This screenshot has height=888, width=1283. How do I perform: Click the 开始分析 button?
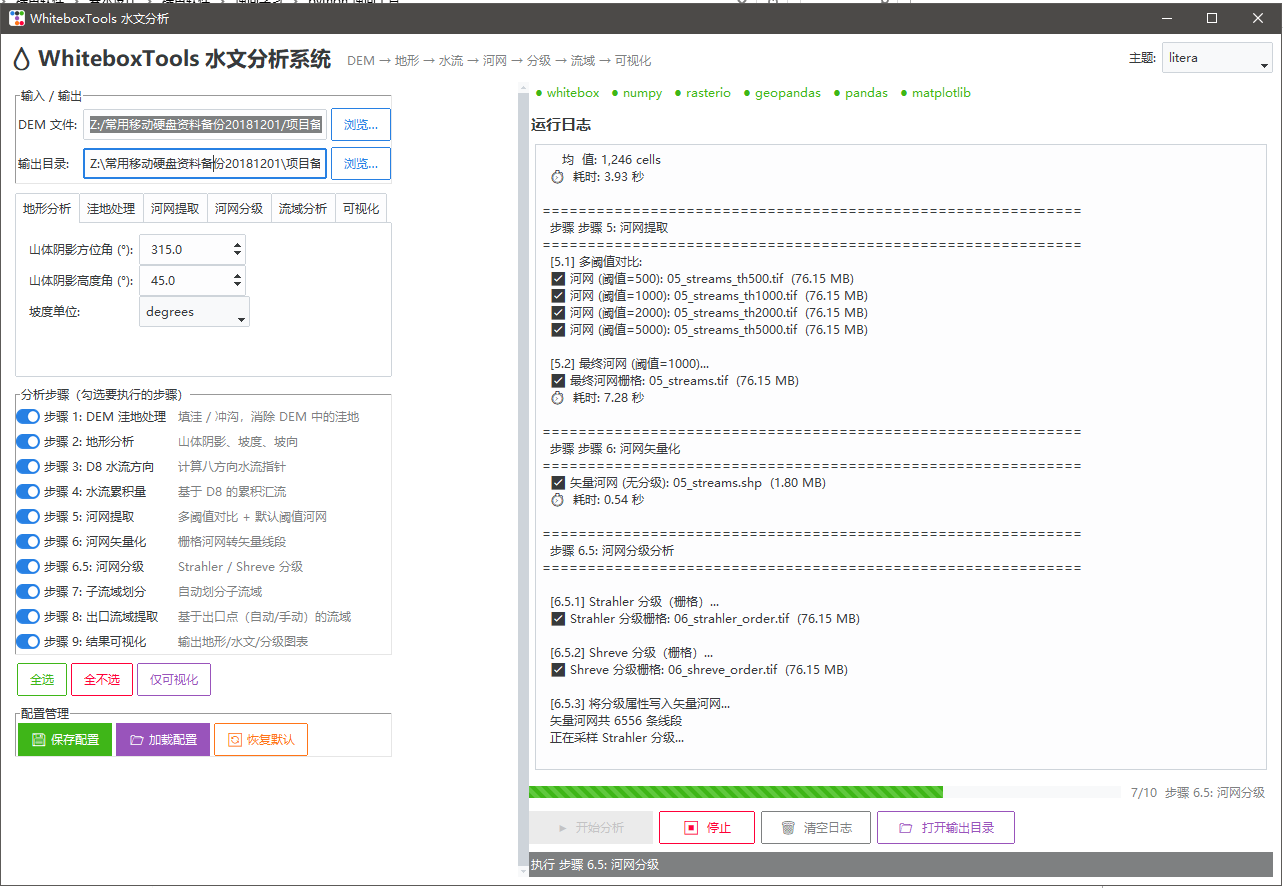tap(591, 828)
